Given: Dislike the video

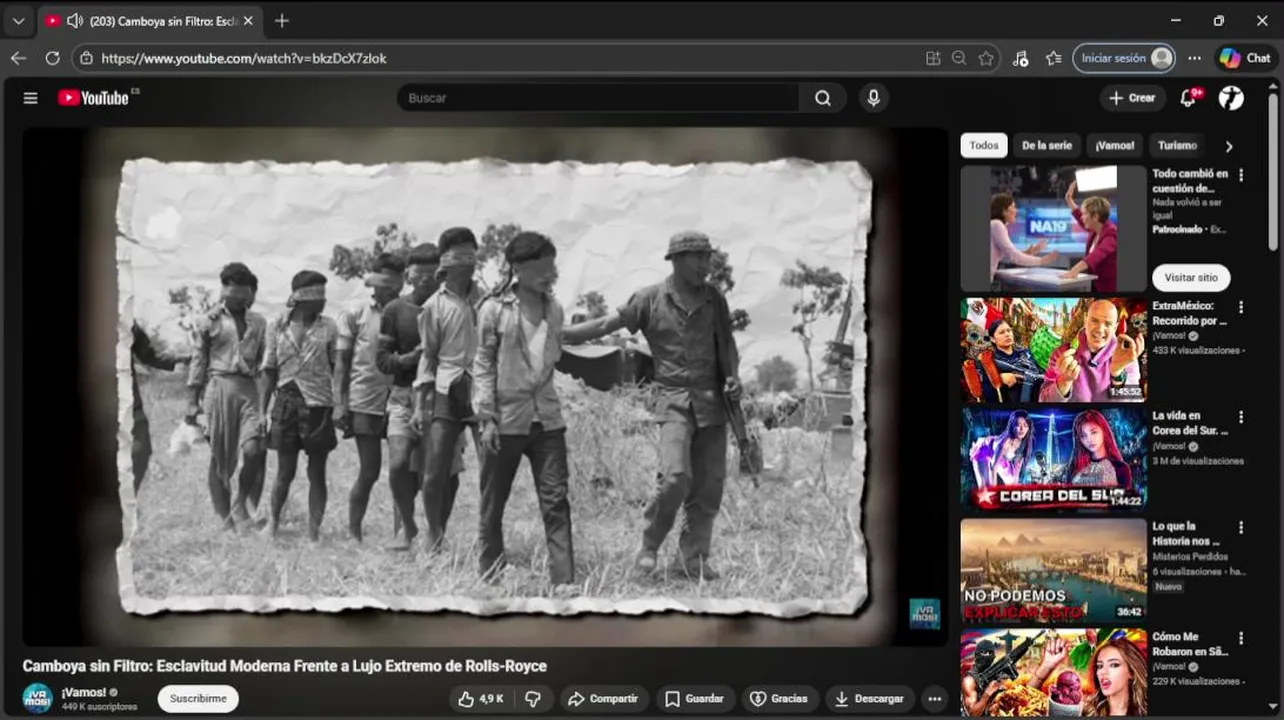Looking at the screenshot, I should pos(533,699).
